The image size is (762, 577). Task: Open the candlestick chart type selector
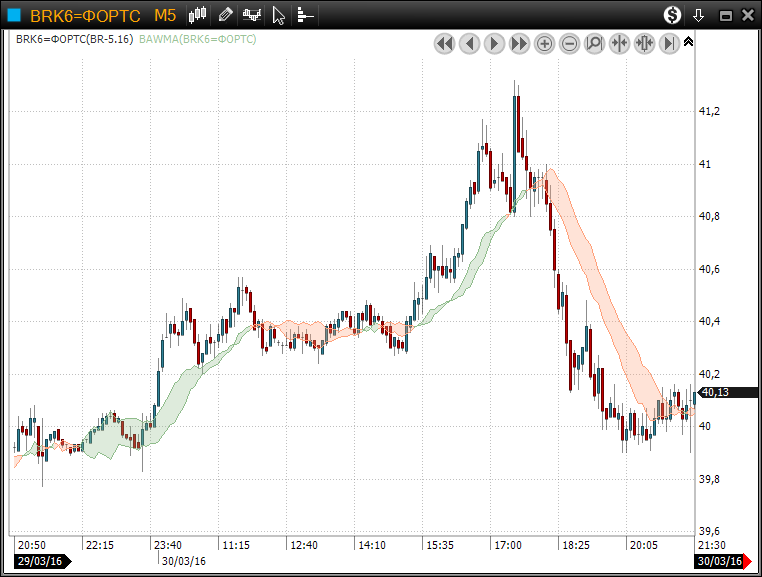198,15
